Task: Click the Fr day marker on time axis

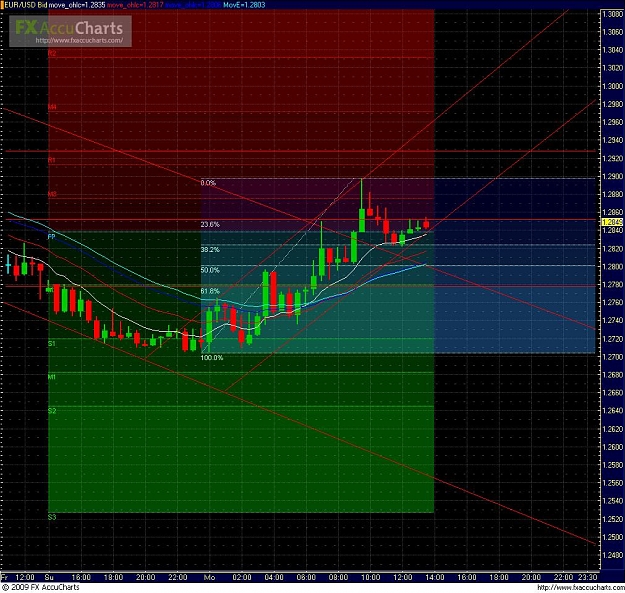Action: [x=4, y=577]
